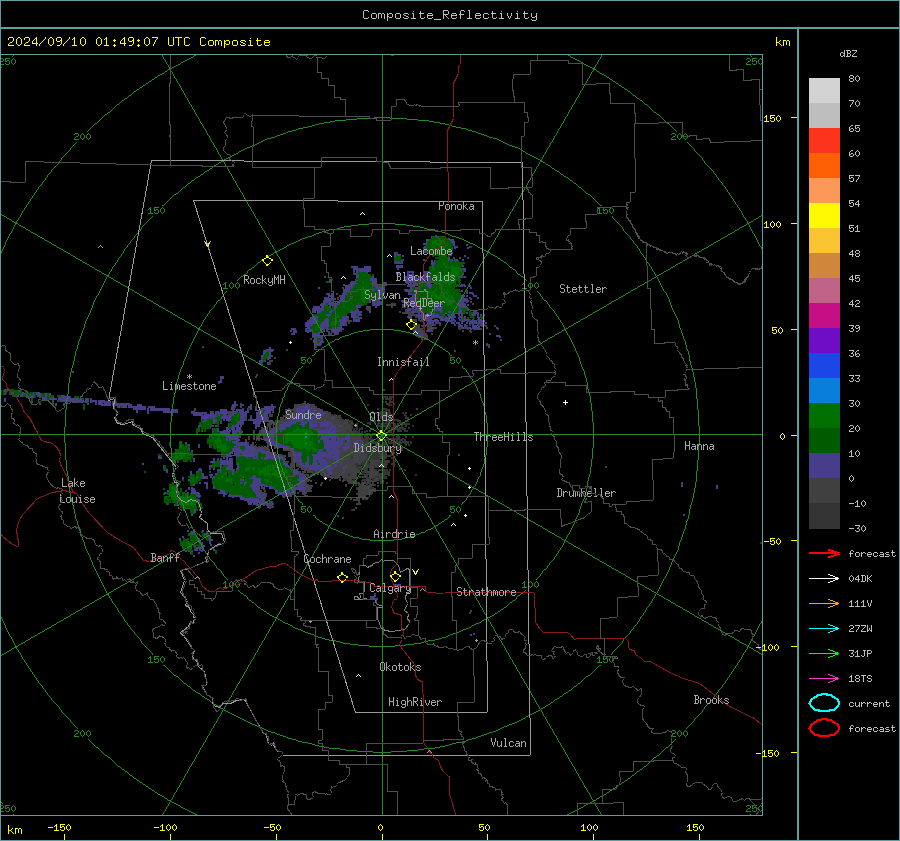Image resolution: width=900 pixels, height=841 pixels.
Task: Click the red forecast ellipse in legend
Action: click(824, 728)
